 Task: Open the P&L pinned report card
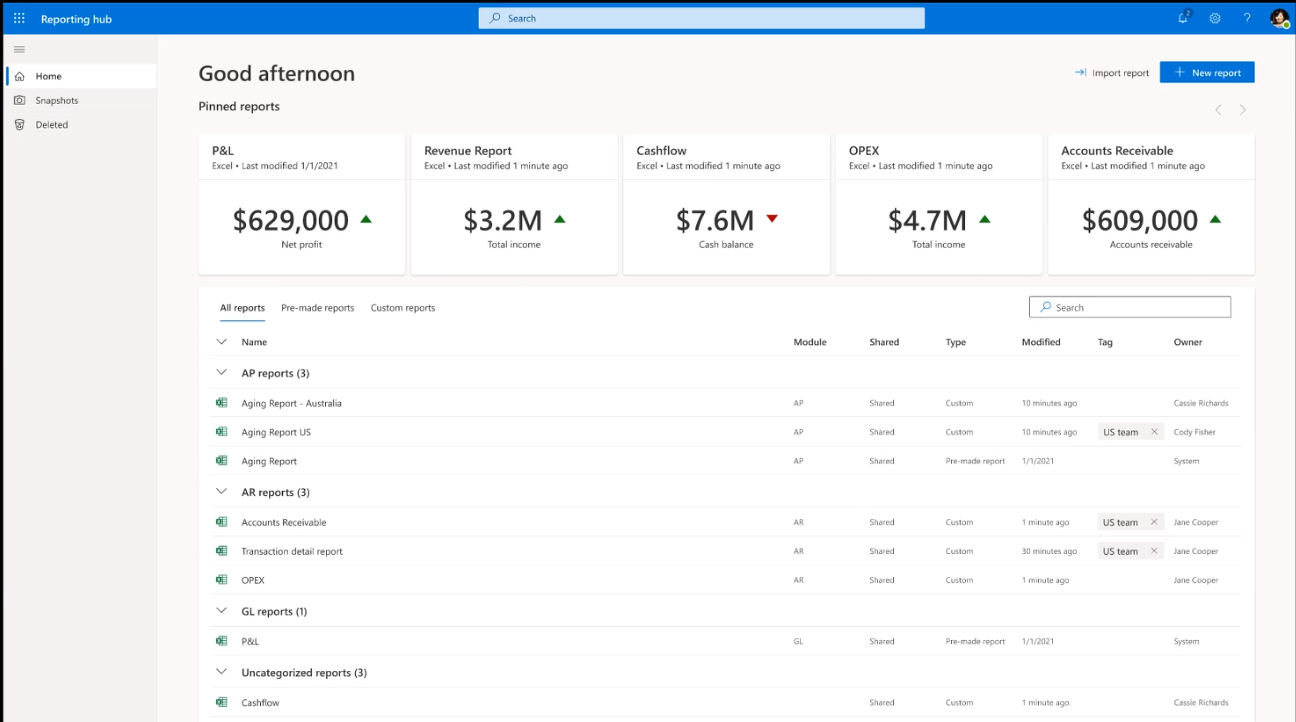302,204
